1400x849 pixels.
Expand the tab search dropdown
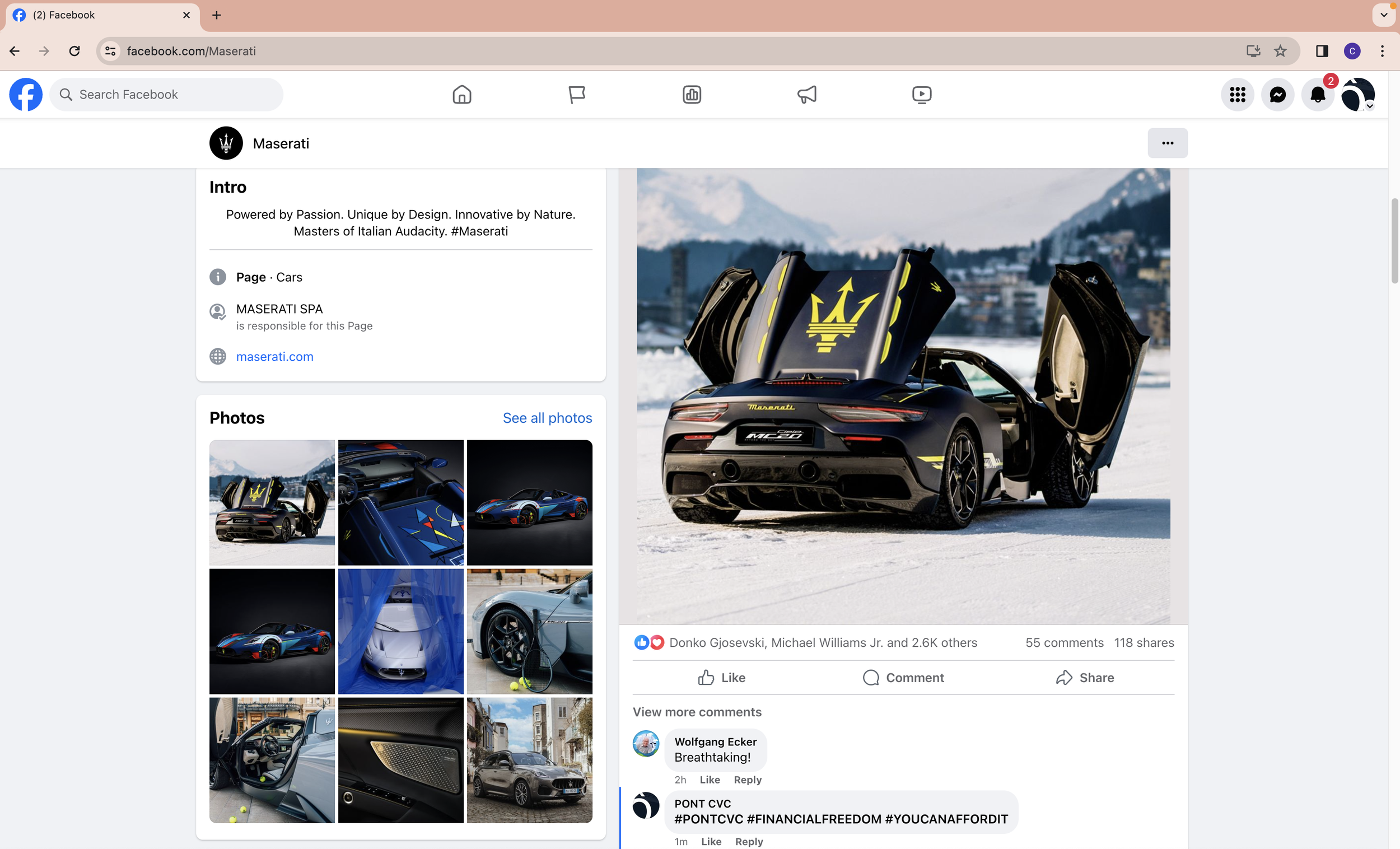1384,15
